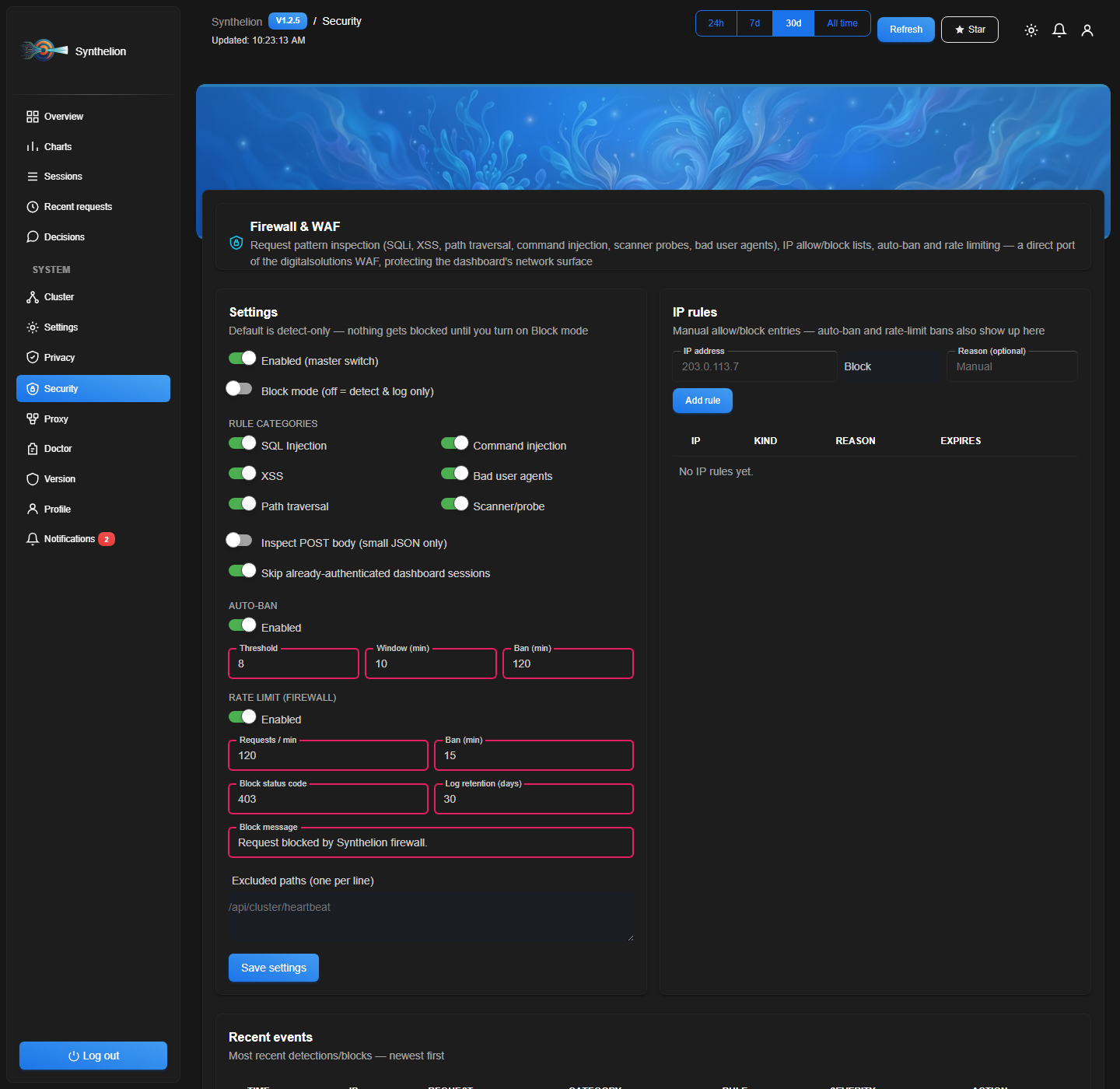The width and height of the screenshot is (1120, 1089).
Task: Click the Security shield icon in sidebar
Action: tap(33, 389)
